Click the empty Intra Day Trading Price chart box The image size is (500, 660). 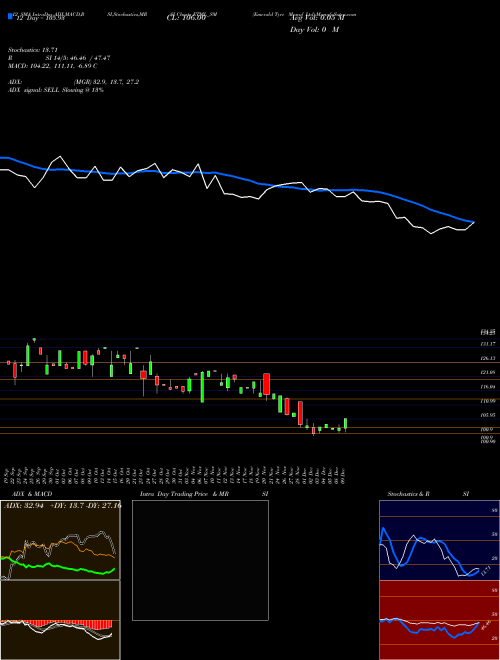(200, 560)
